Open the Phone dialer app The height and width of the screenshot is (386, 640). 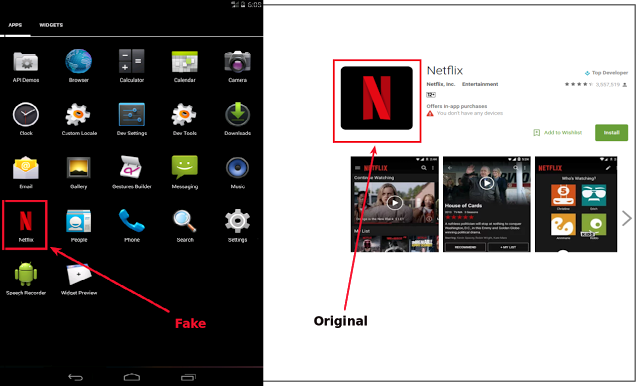coord(131,225)
